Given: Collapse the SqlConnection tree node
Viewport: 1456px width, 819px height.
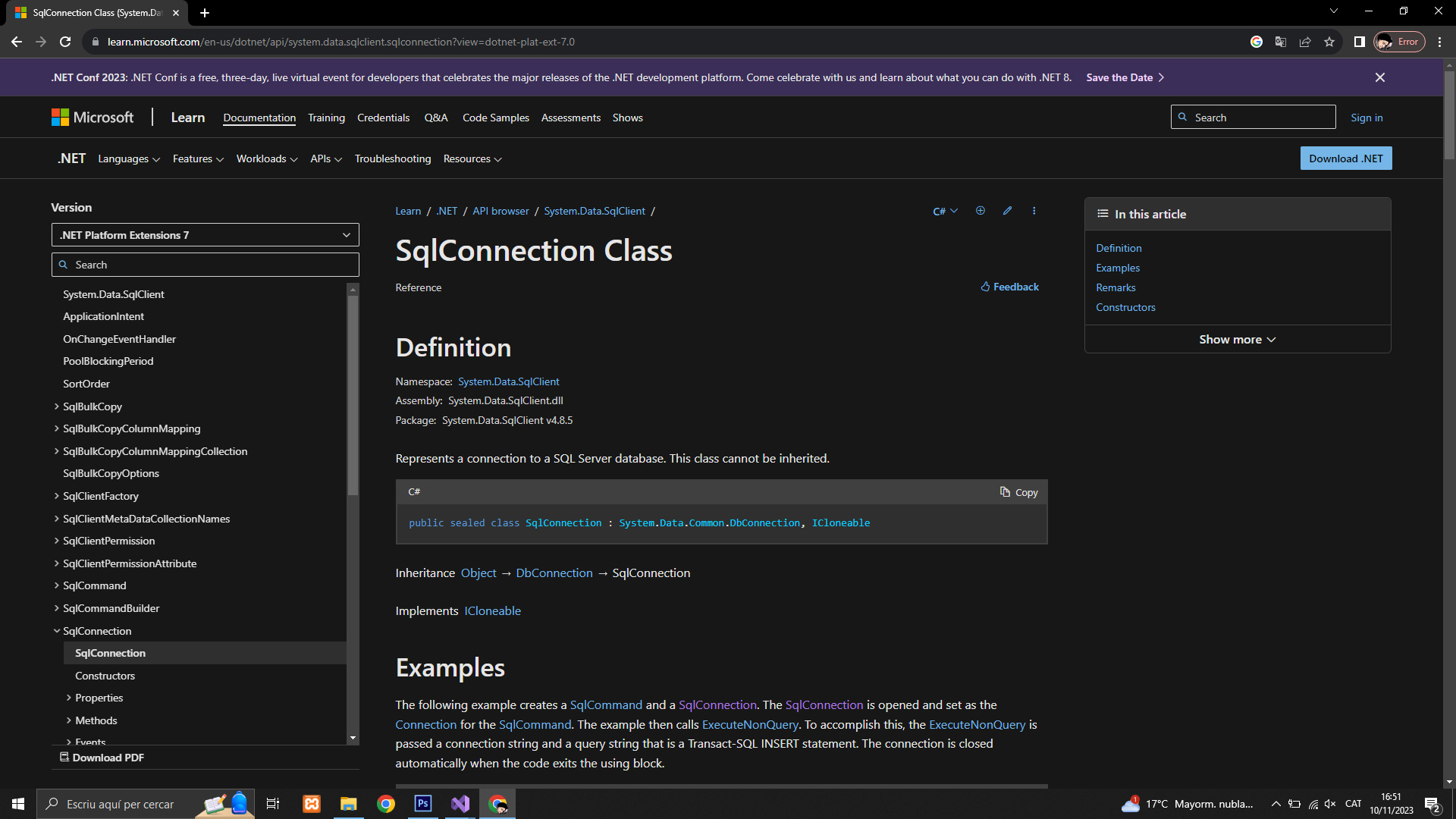Looking at the screenshot, I should 57,631.
